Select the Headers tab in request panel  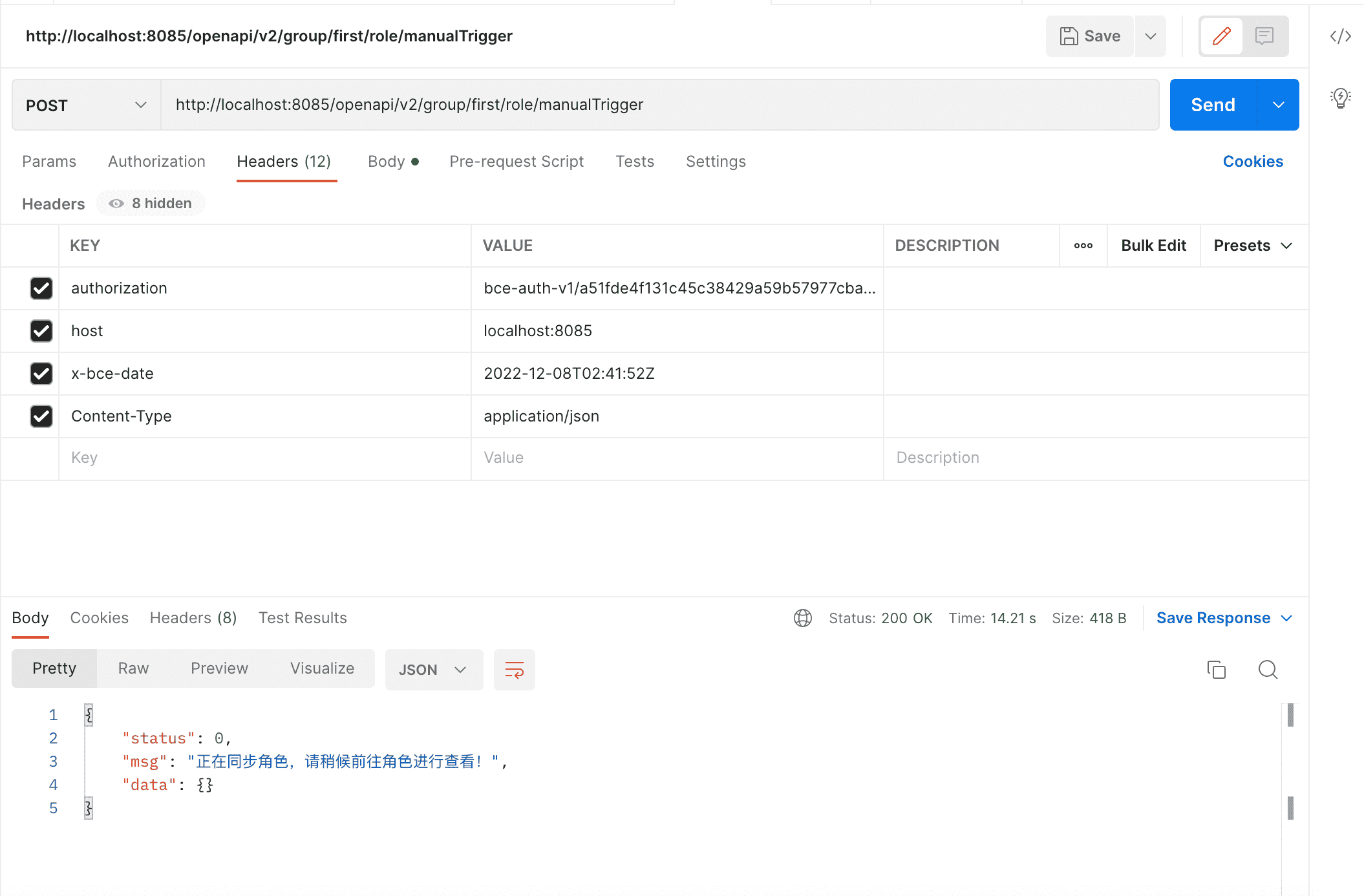click(285, 161)
